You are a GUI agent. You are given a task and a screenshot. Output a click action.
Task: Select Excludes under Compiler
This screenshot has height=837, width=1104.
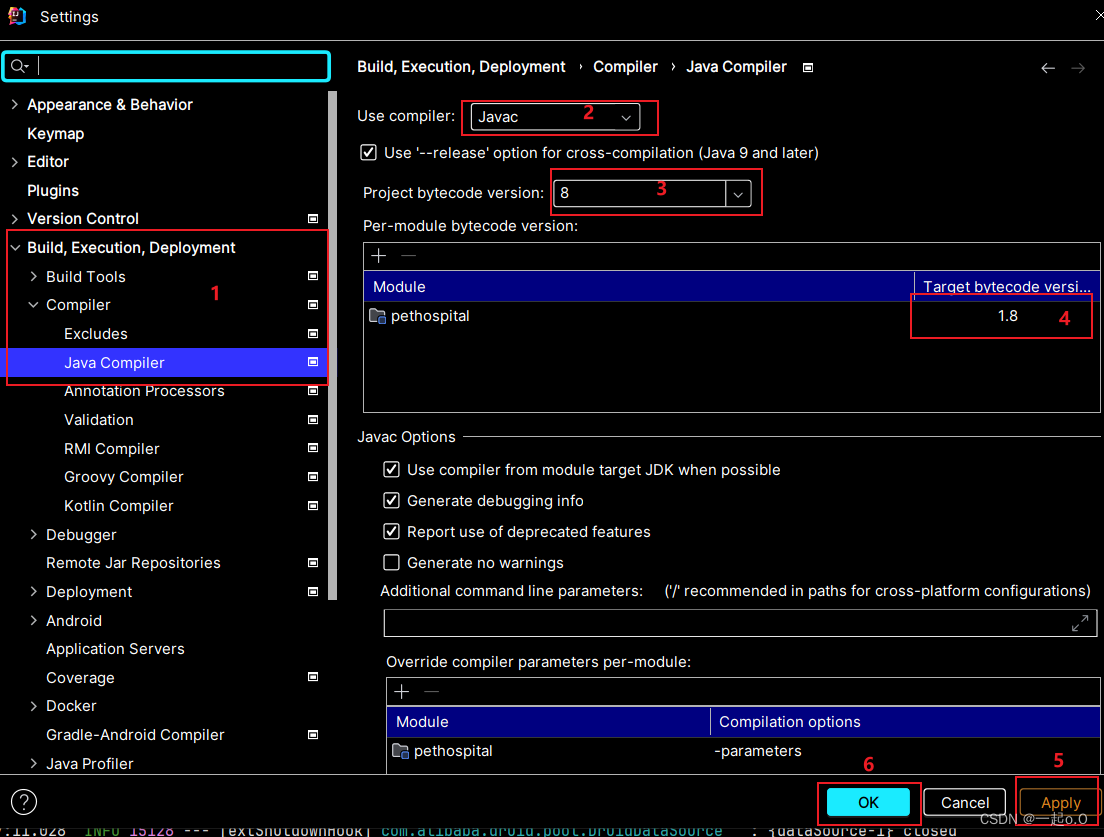[x=96, y=334]
